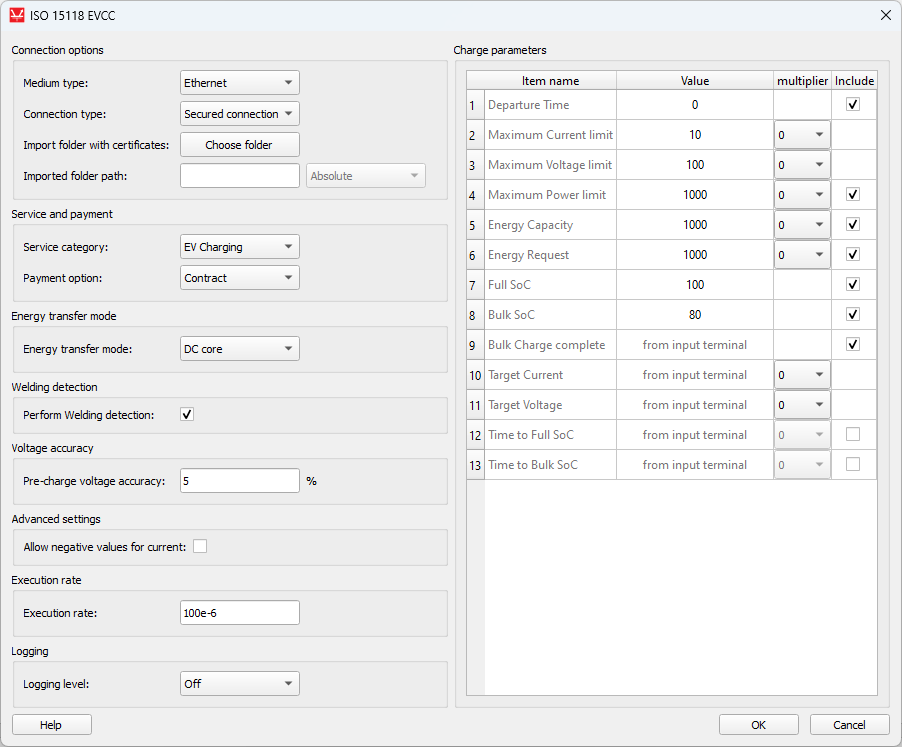Click the Bulk SoC value 80
This screenshot has height=747, width=902.
[695, 314]
